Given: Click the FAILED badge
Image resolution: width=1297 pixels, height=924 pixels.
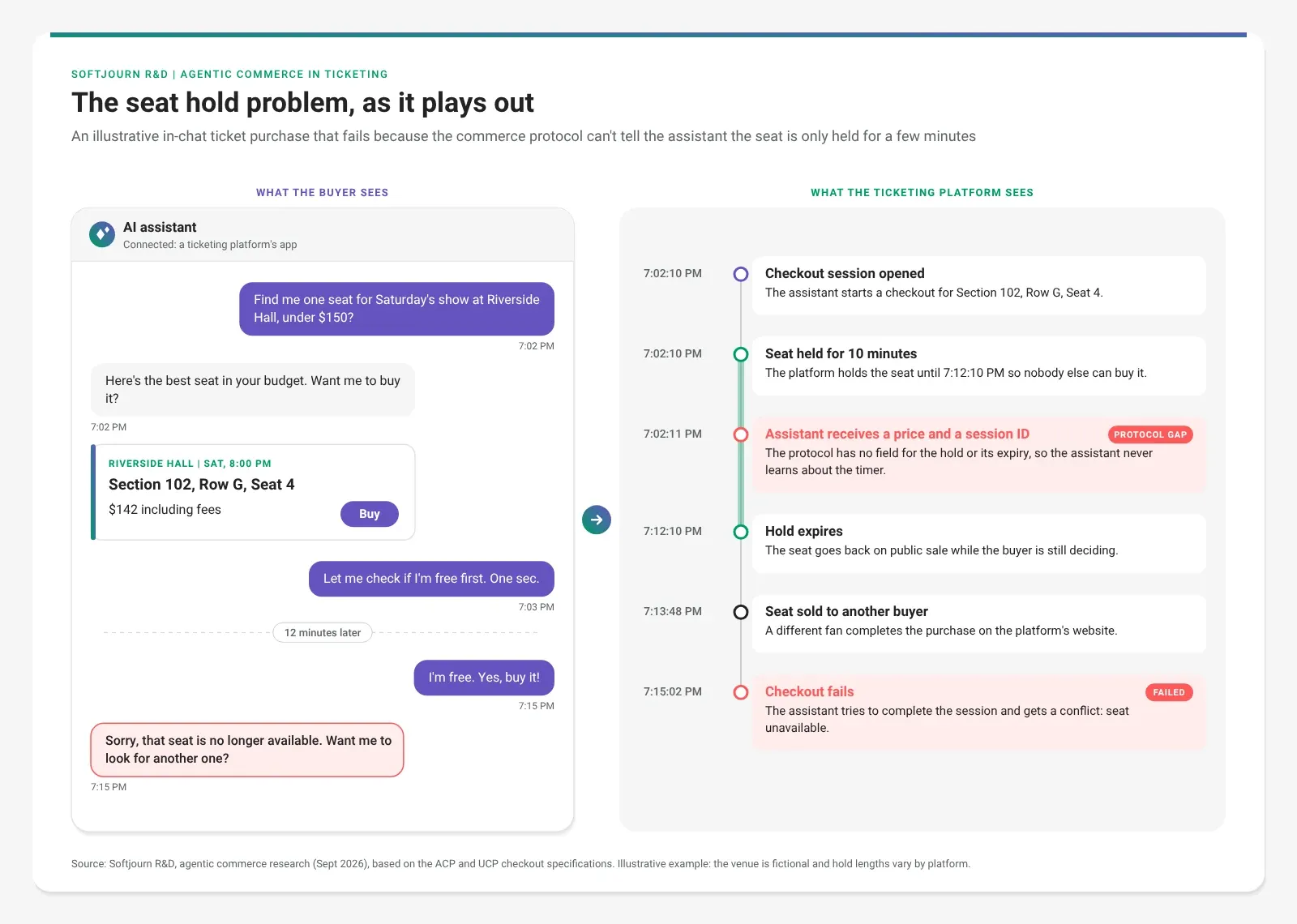Looking at the screenshot, I should click(x=1169, y=692).
